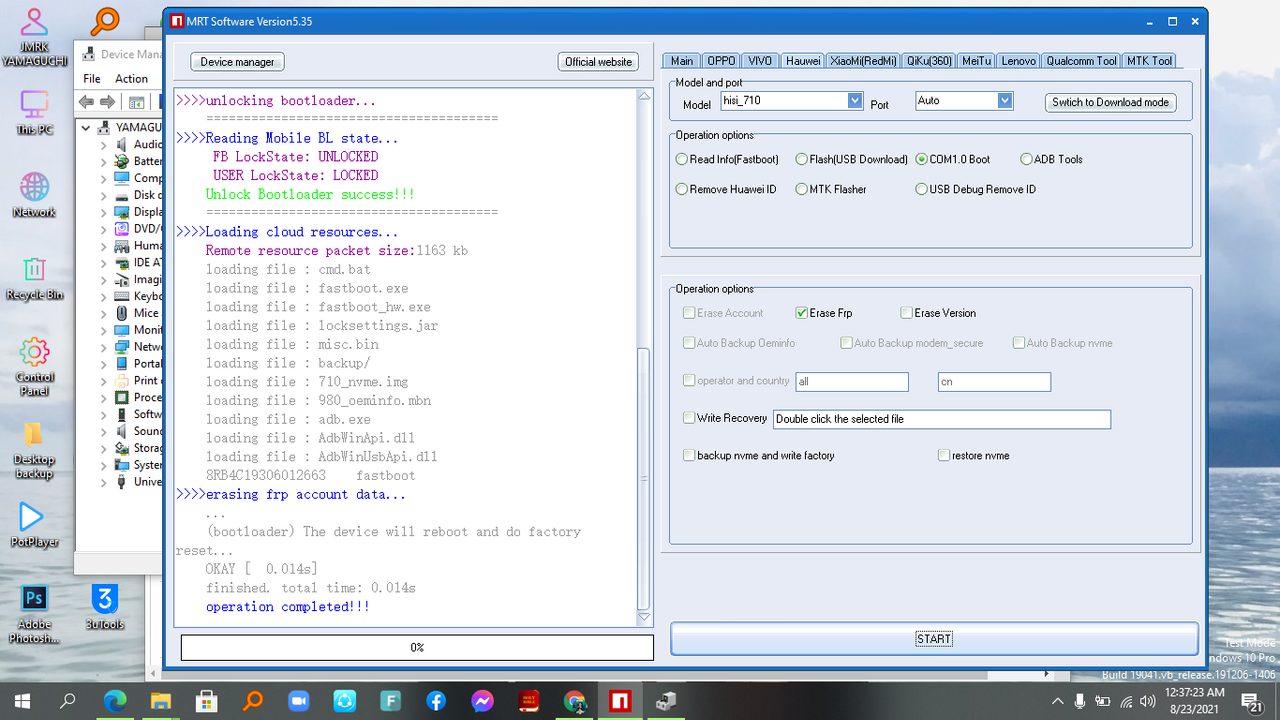This screenshot has height=720, width=1280.
Task: Open Microsoft Edge from the taskbar
Action: (x=115, y=701)
